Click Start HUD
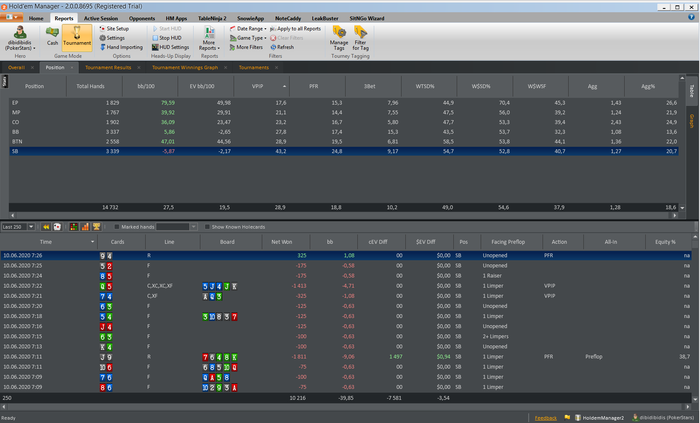Screen dimensions: 700x423 pyautogui.click(x=167, y=29)
